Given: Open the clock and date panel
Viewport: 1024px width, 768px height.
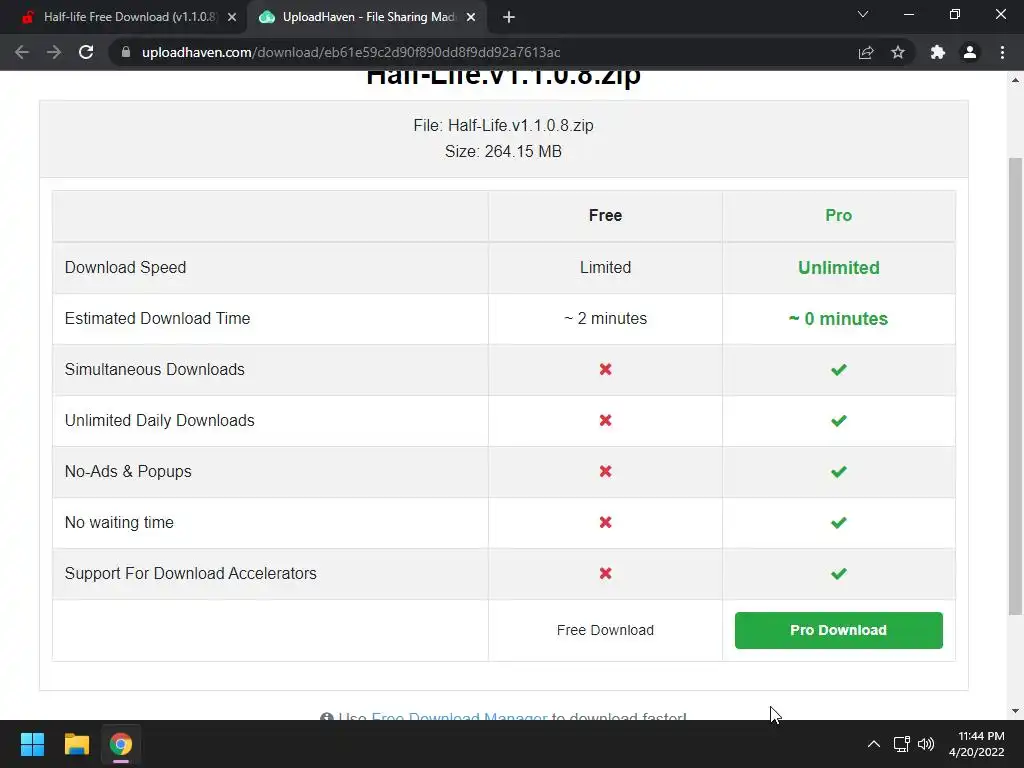Looking at the screenshot, I should (x=976, y=744).
